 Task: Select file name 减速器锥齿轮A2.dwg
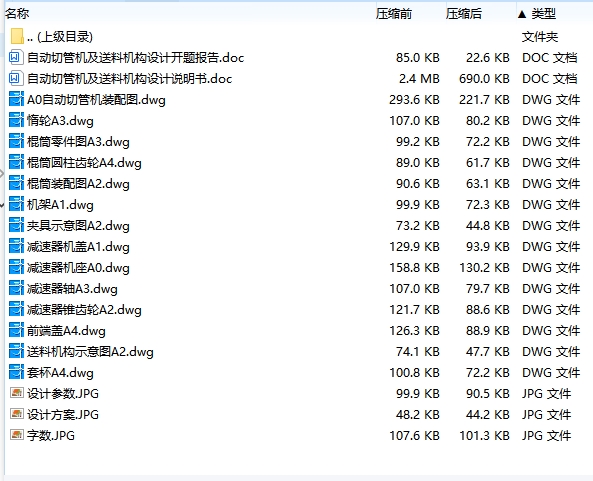(x=84, y=310)
